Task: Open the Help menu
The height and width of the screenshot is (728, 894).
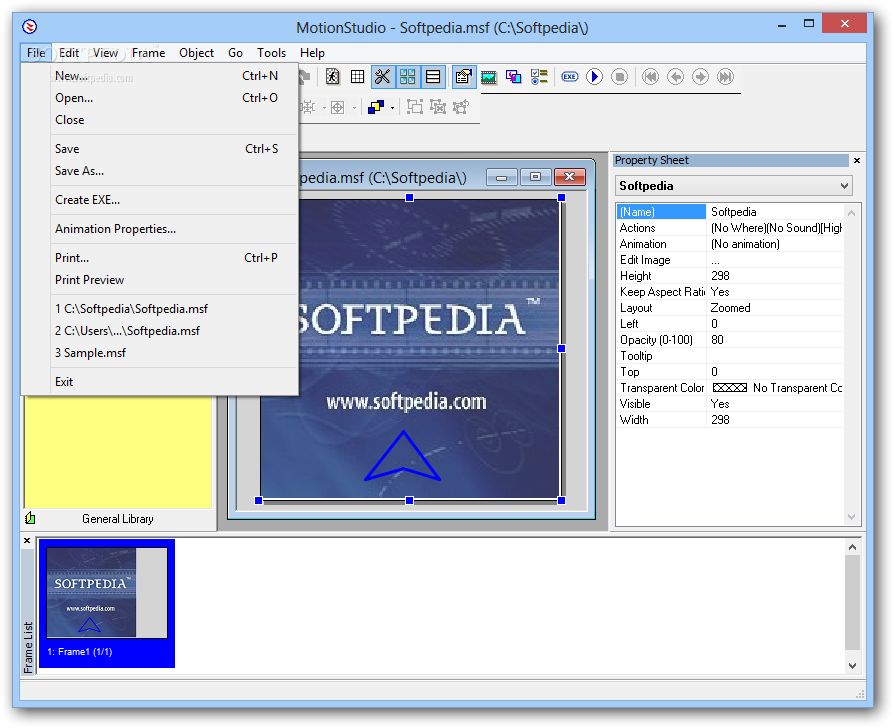Action: [312, 53]
